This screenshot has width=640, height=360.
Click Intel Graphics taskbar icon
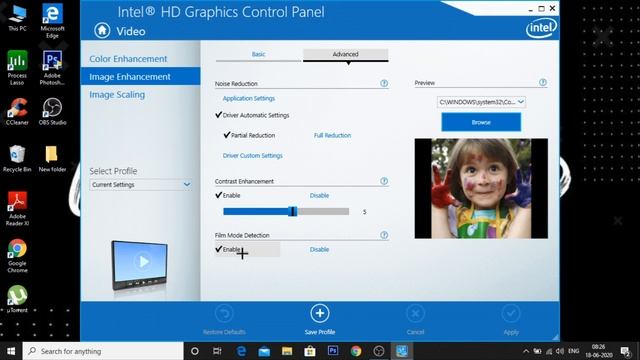[x=402, y=351]
